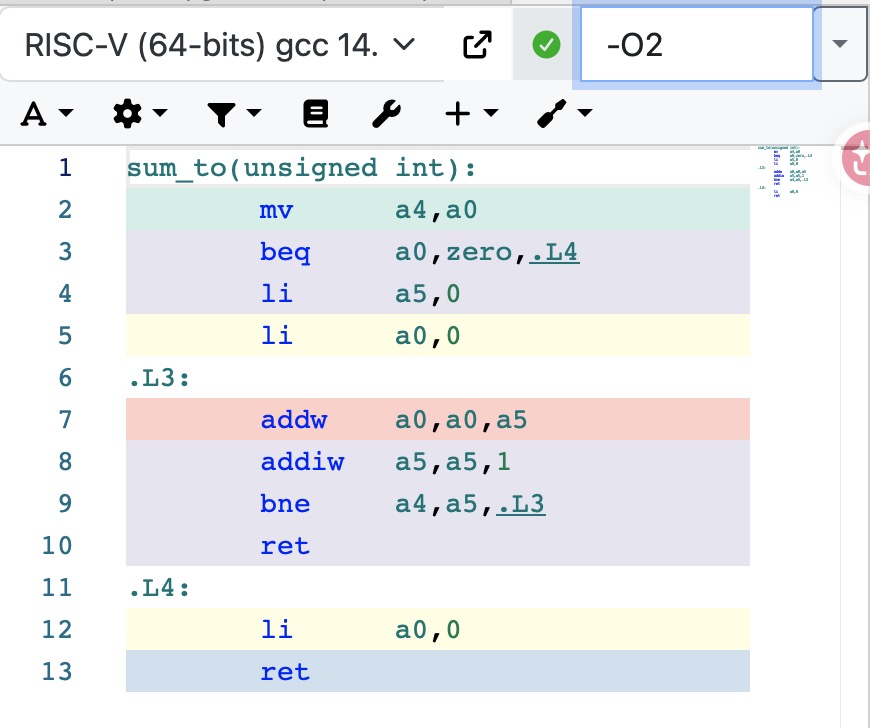
Task: Click the bne instruction on line 9
Action: tap(285, 504)
